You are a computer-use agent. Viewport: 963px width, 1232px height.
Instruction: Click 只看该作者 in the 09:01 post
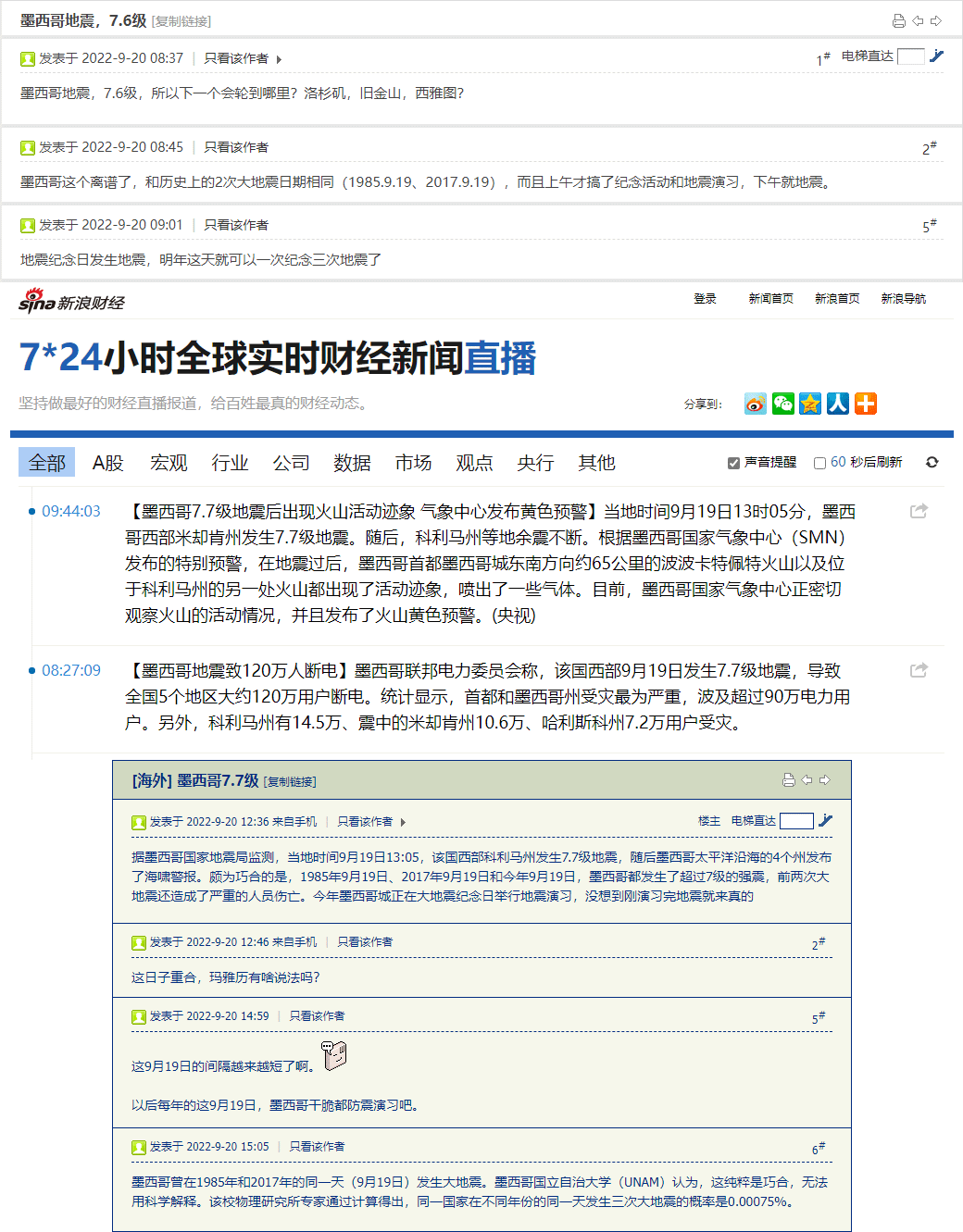(x=236, y=225)
